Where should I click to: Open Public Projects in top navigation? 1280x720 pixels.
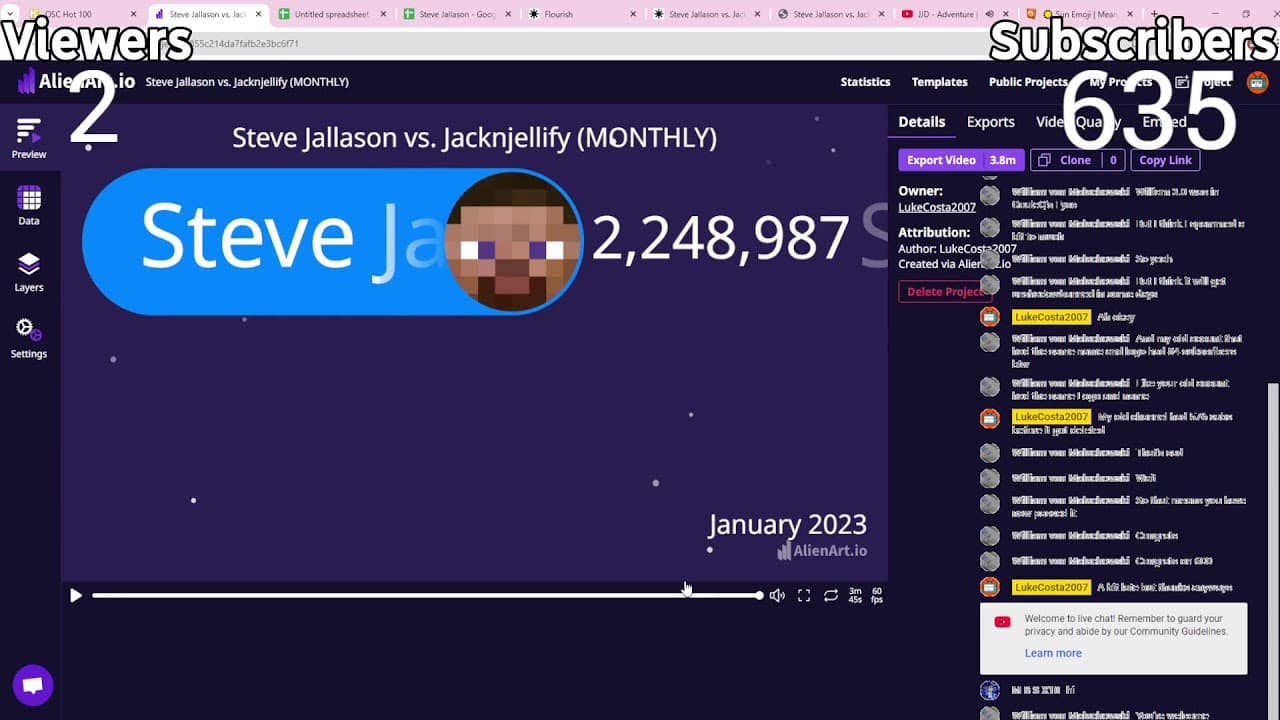(x=1028, y=82)
